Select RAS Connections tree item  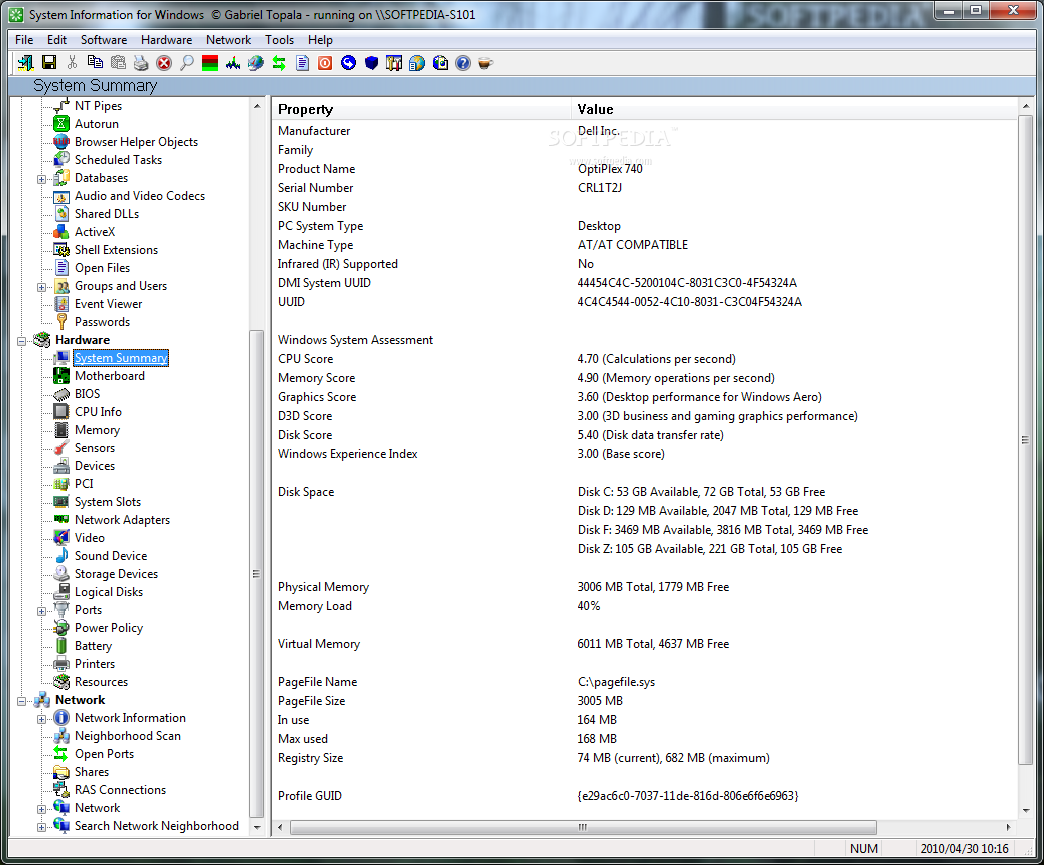tap(120, 790)
